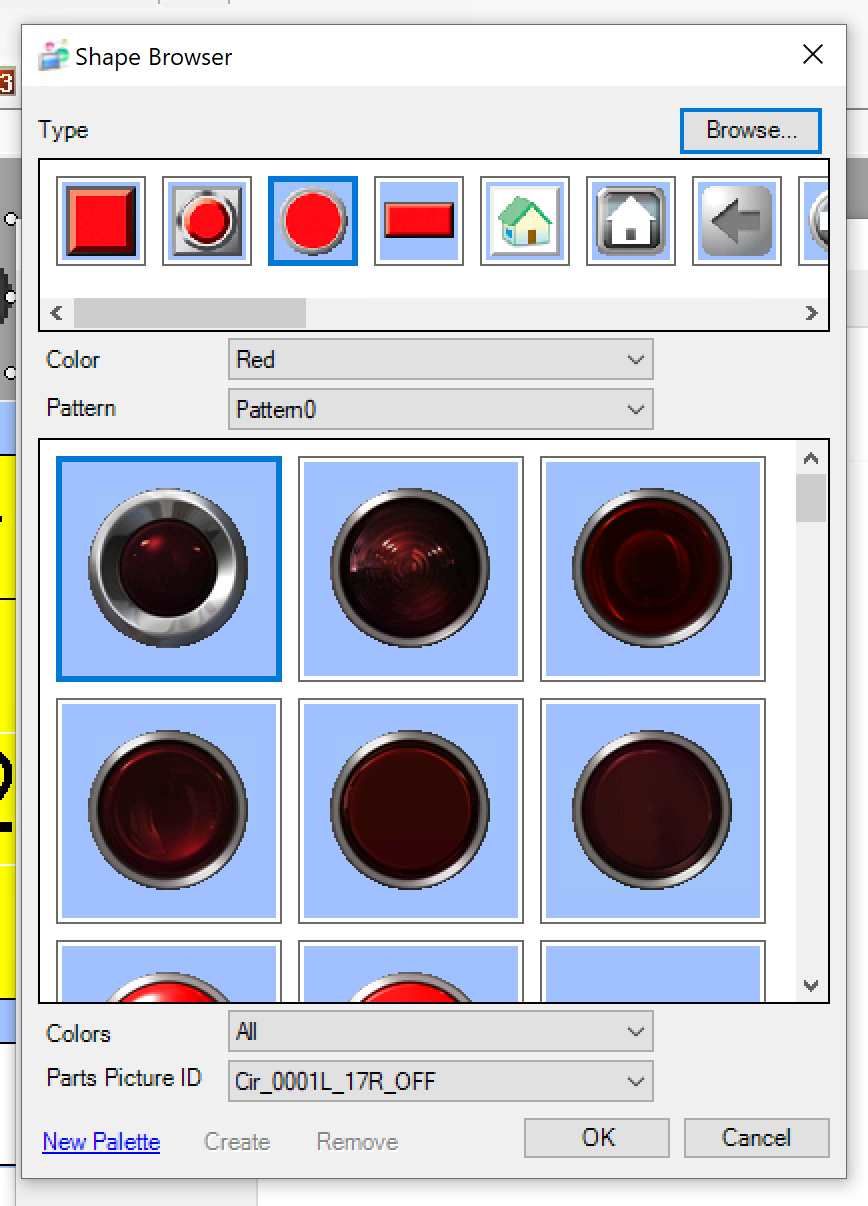This screenshot has height=1206, width=868.
Task: Choose the red circle lamp shape type
Action: pos(313,221)
